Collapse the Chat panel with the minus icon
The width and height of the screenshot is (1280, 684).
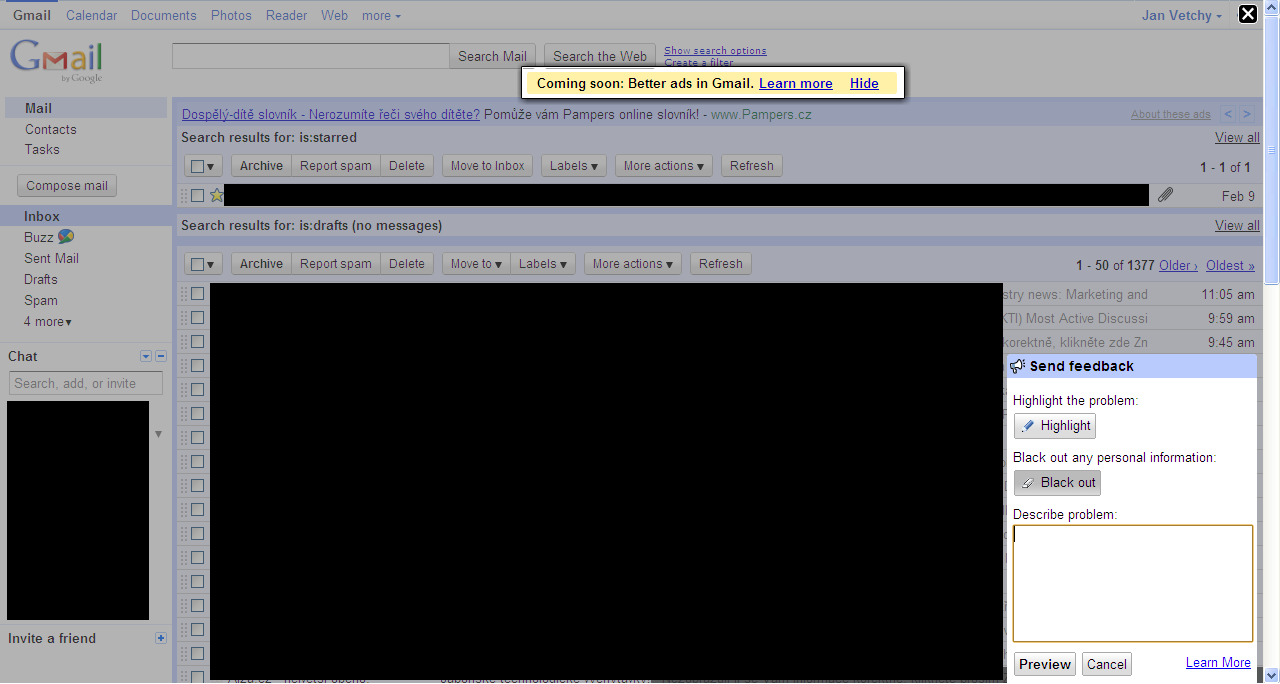161,356
